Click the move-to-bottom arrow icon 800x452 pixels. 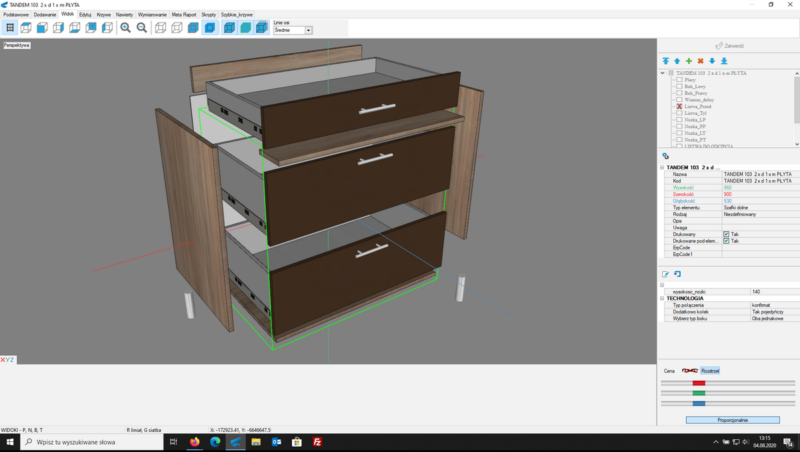pyautogui.click(x=724, y=61)
